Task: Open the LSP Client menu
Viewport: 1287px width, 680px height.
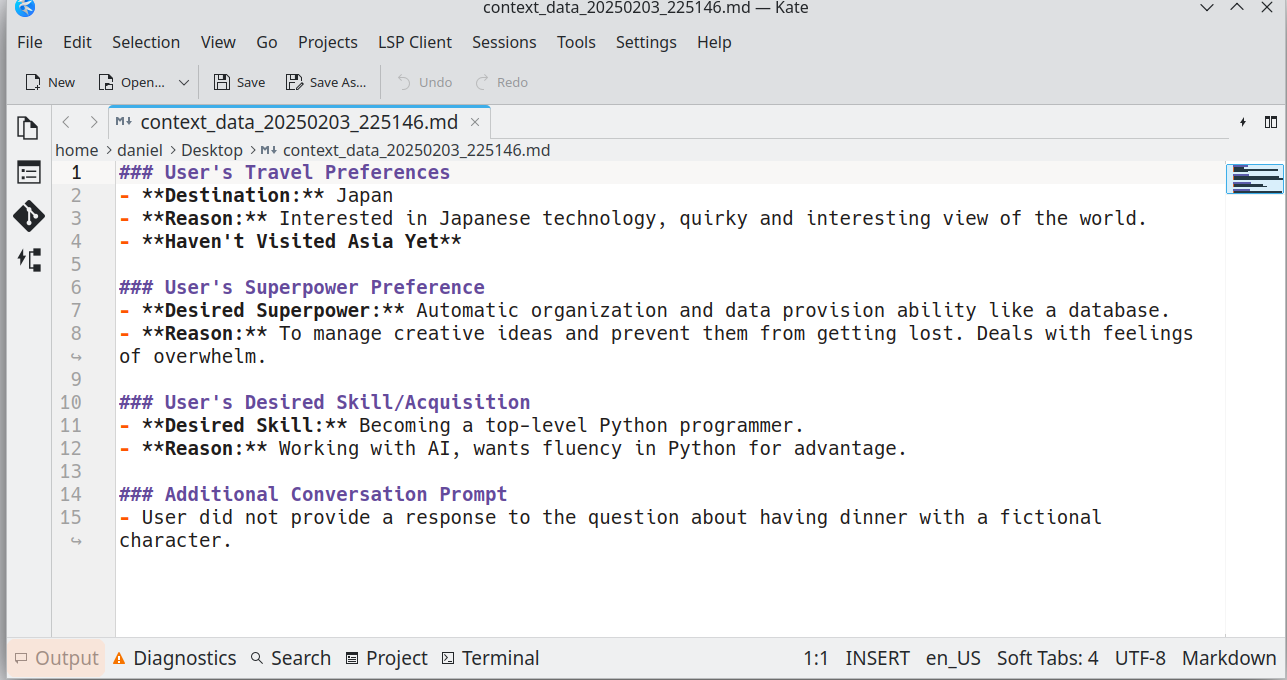Action: [x=415, y=42]
